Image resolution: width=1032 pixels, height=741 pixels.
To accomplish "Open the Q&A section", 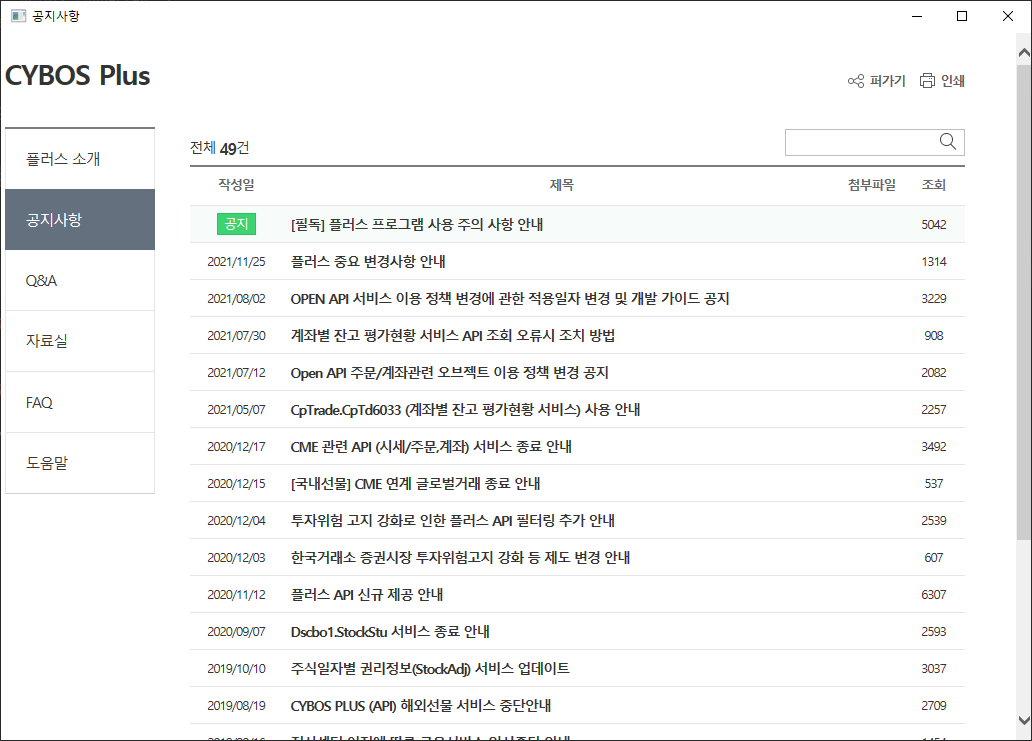I will [x=80, y=280].
